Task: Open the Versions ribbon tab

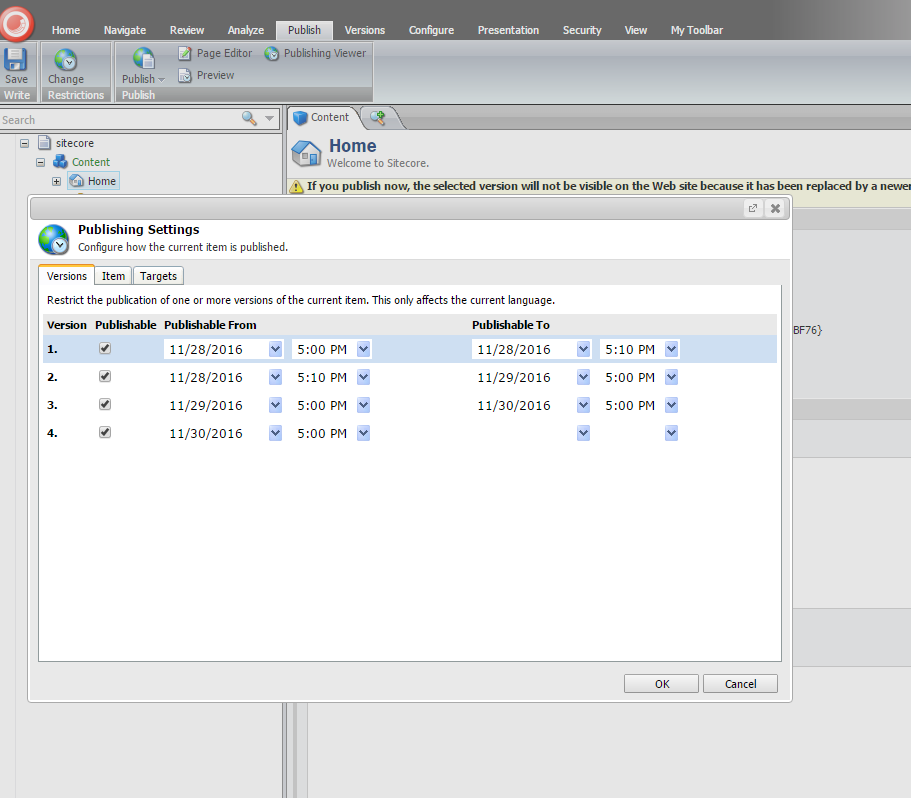Action: point(364,30)
